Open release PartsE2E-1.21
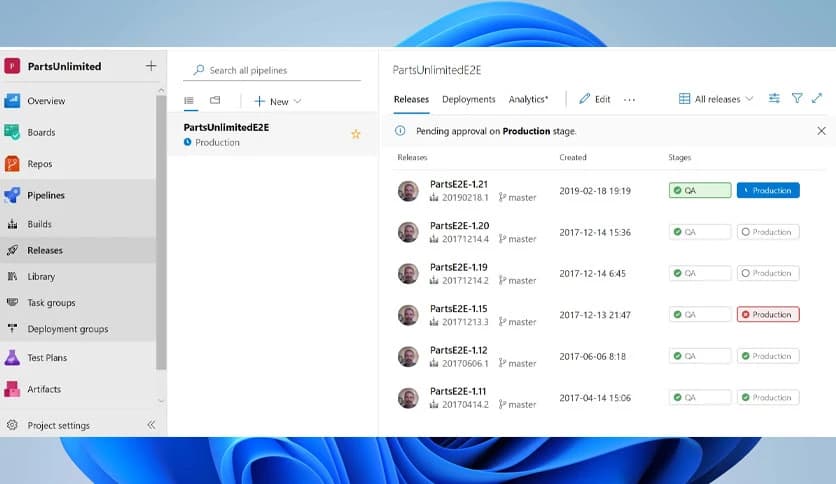 click(459, 184)
